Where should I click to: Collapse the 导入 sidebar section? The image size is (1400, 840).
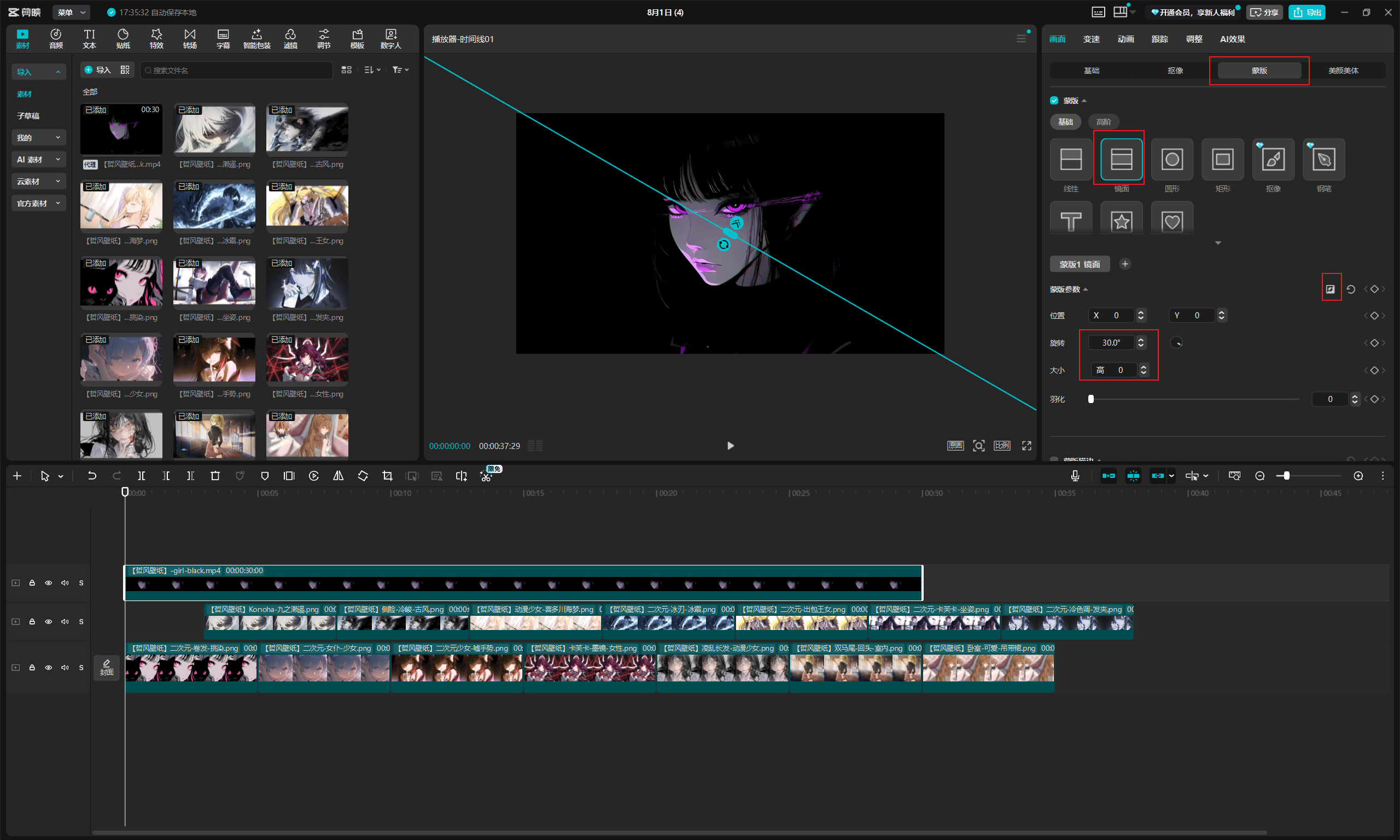coord(38,72)
